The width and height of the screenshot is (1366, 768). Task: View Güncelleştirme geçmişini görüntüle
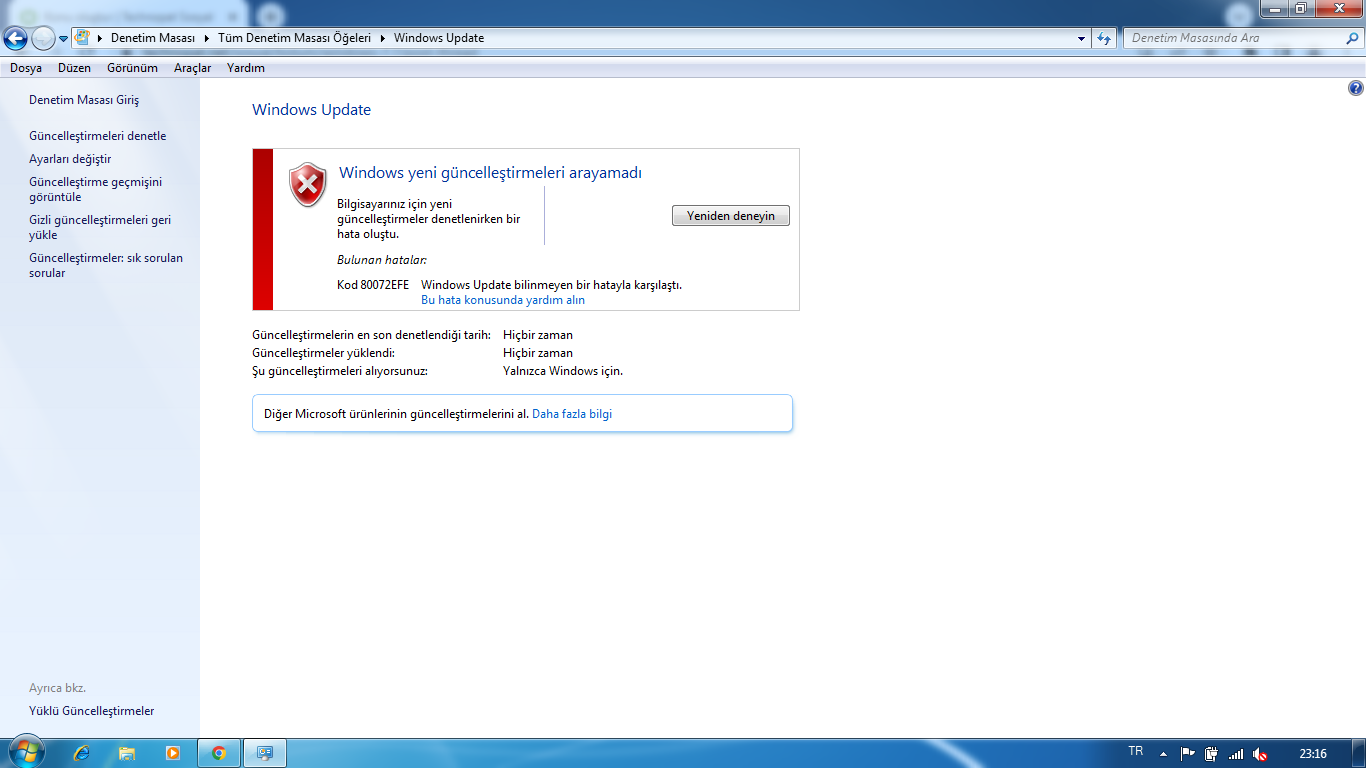pyautogui.click(x=95, y=190)
